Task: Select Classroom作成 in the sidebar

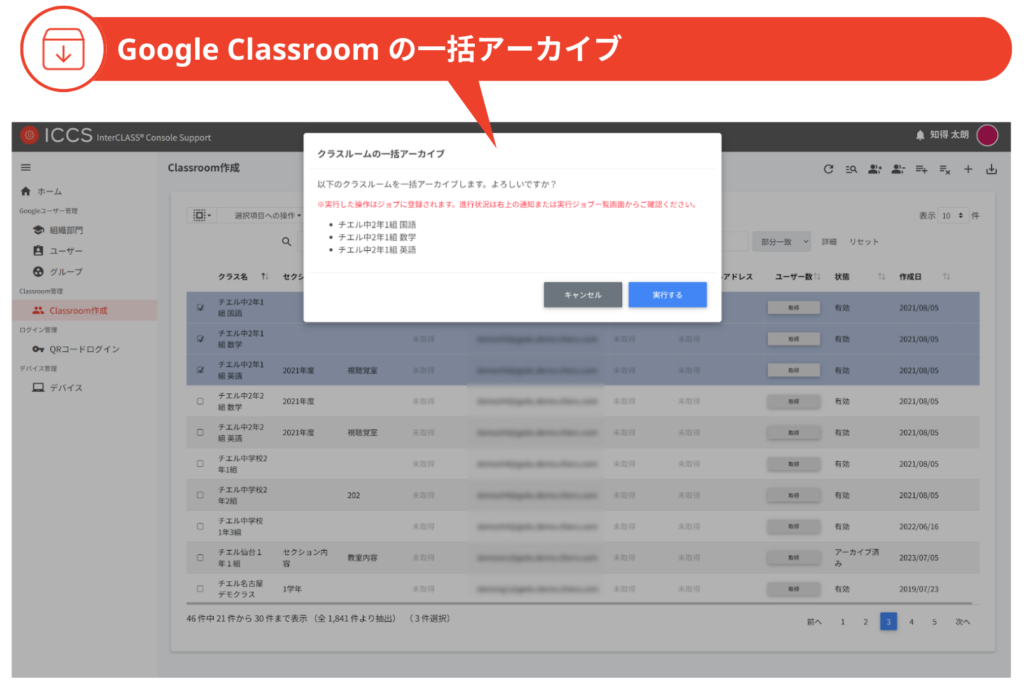Action: [x=85, y=310]
